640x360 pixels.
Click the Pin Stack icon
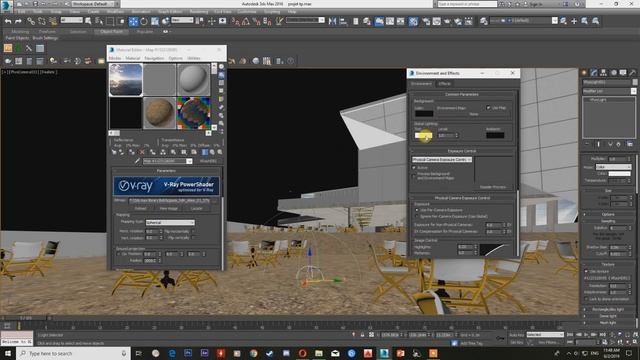pos(587,144)
